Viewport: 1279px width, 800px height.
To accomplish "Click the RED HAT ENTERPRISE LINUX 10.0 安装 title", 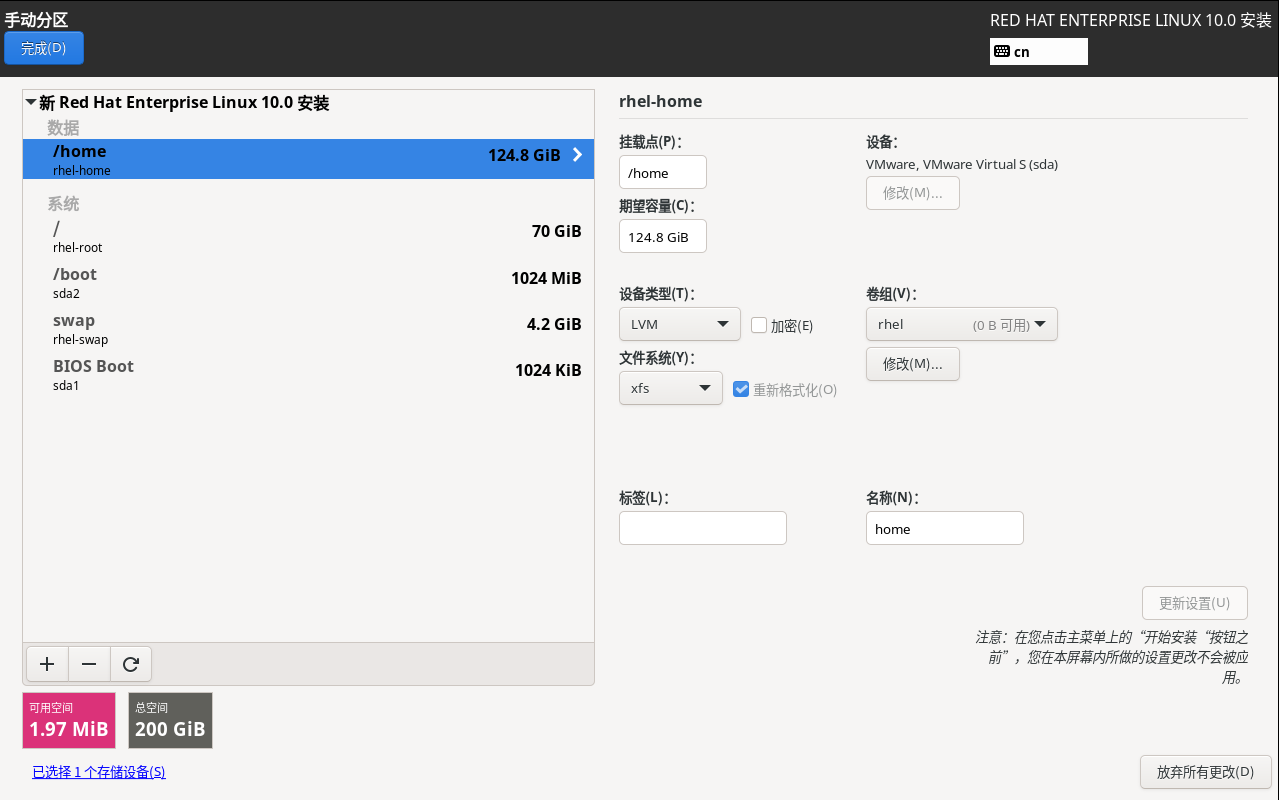I will click(1130, 20).
